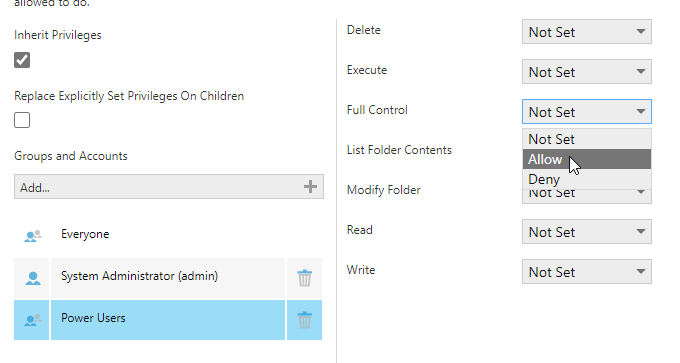Click the Power Users group icon

tap(33, 320)
